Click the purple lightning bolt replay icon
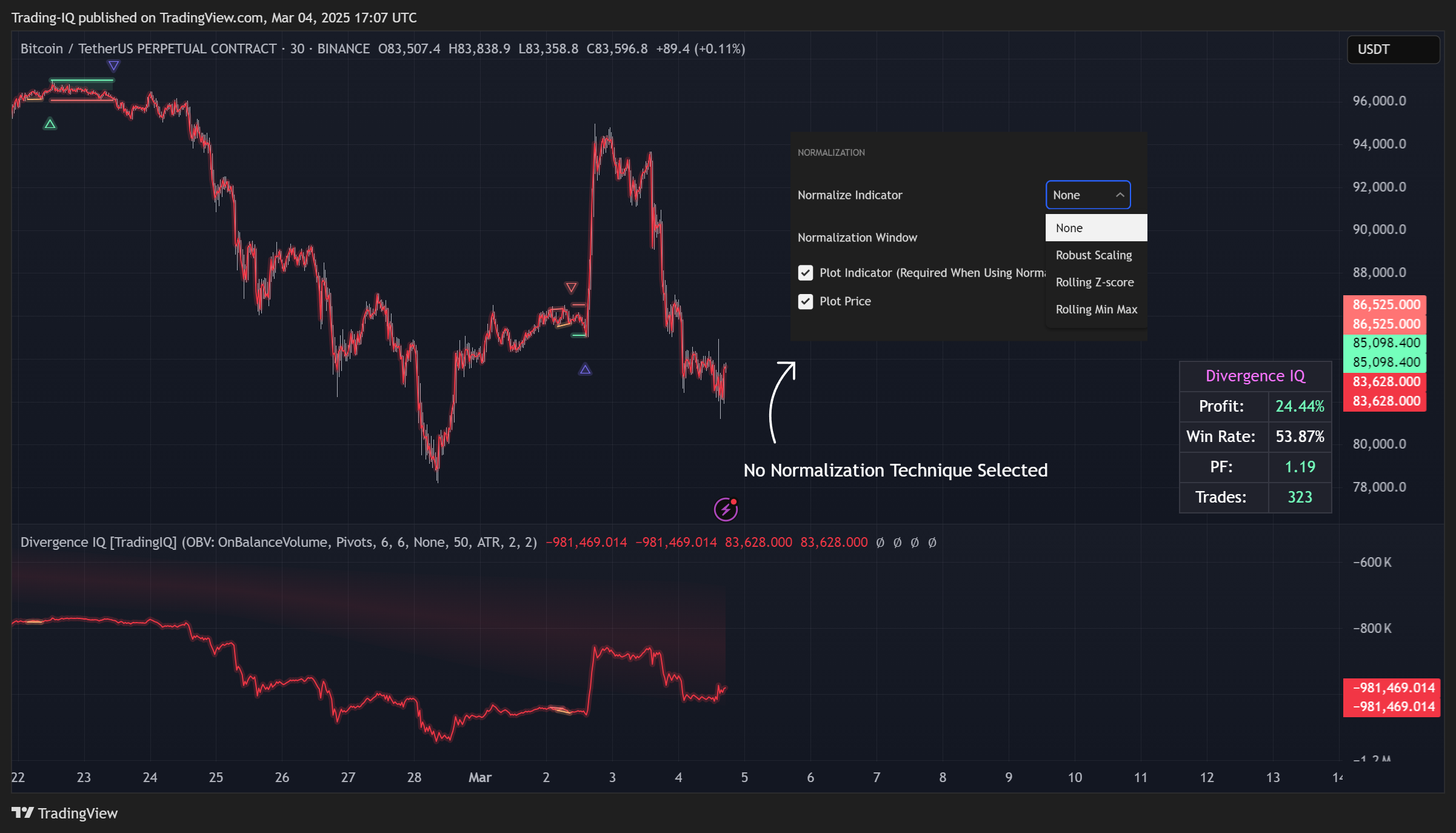Image resolution: width=1456 pixels, height=833 pixels. pos(726,509)
